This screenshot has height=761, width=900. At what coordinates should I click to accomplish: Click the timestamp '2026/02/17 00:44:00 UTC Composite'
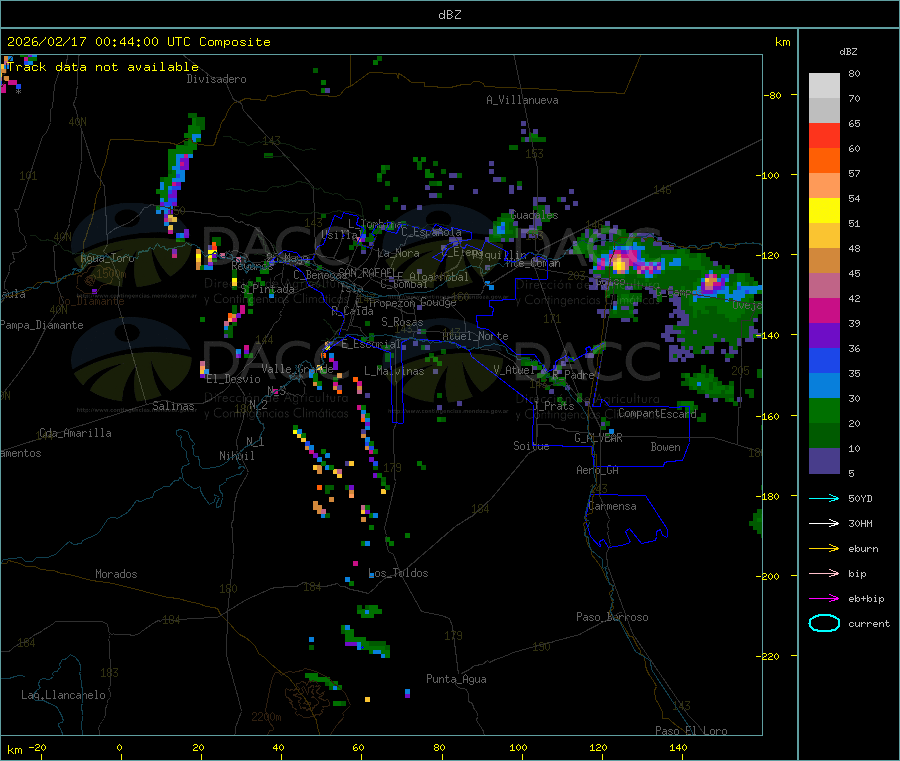[138, 42]
